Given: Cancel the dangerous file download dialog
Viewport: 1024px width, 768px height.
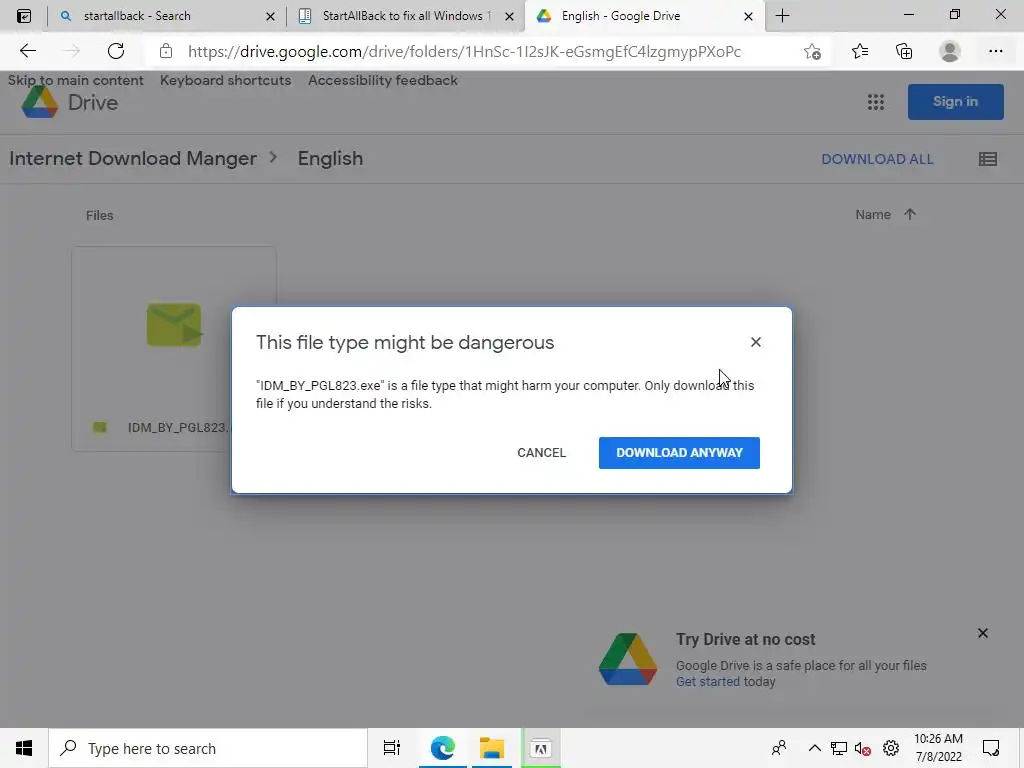Looking at the screenshot, I should tap(541, 453).
